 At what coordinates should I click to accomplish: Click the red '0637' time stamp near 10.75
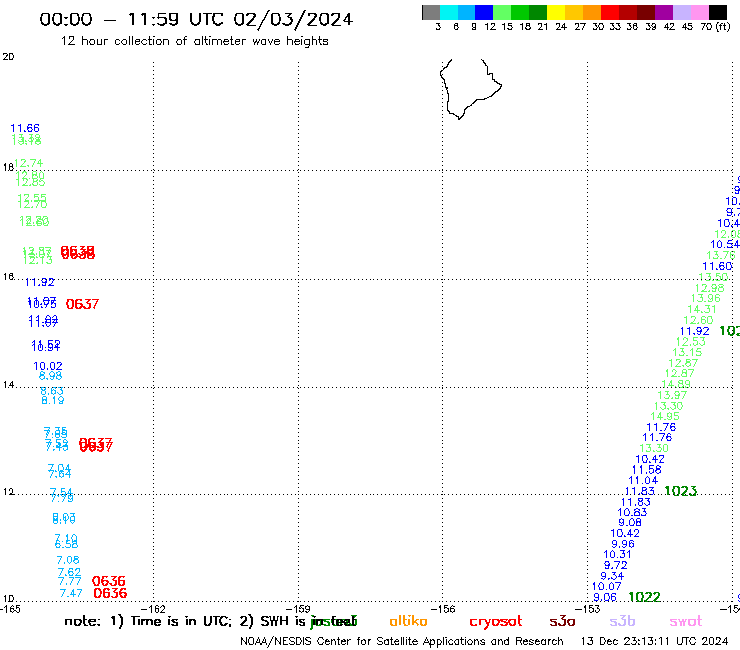(x=82, y=304)
